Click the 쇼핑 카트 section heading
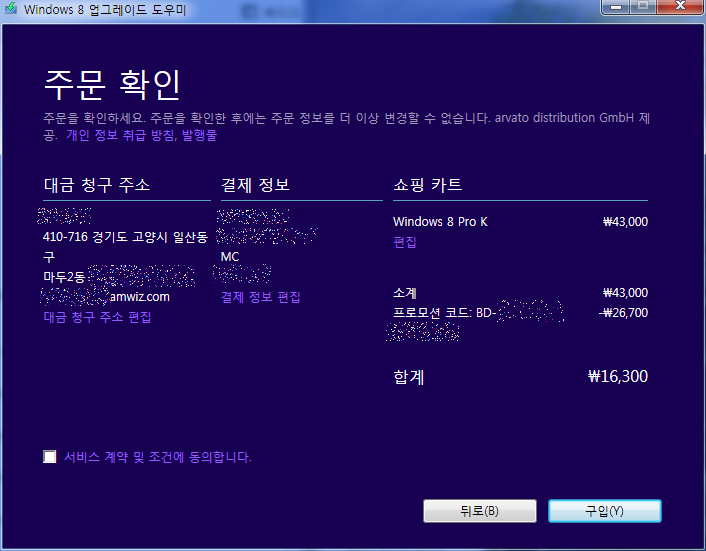 pos(428,186)
